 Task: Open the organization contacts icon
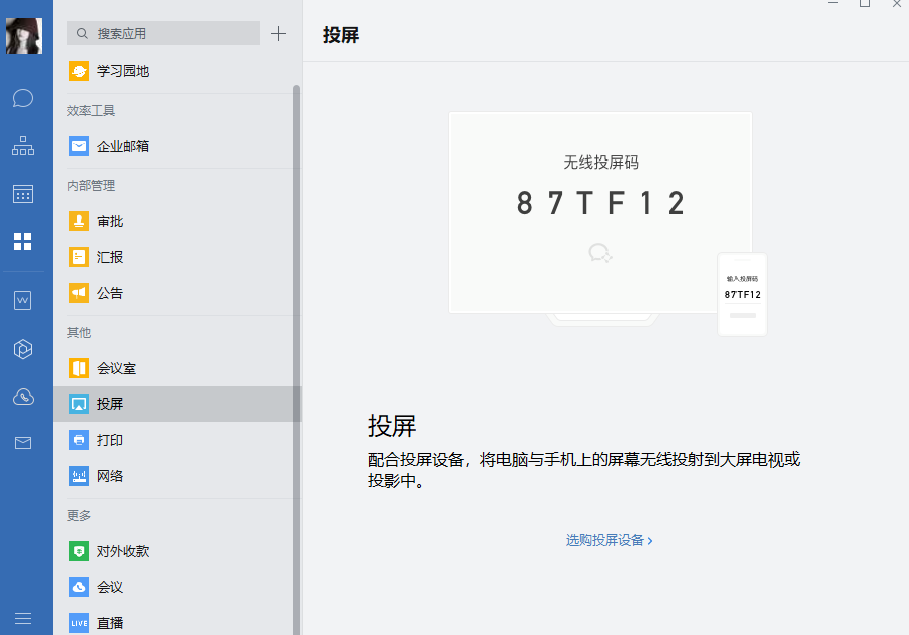[23, 146]
